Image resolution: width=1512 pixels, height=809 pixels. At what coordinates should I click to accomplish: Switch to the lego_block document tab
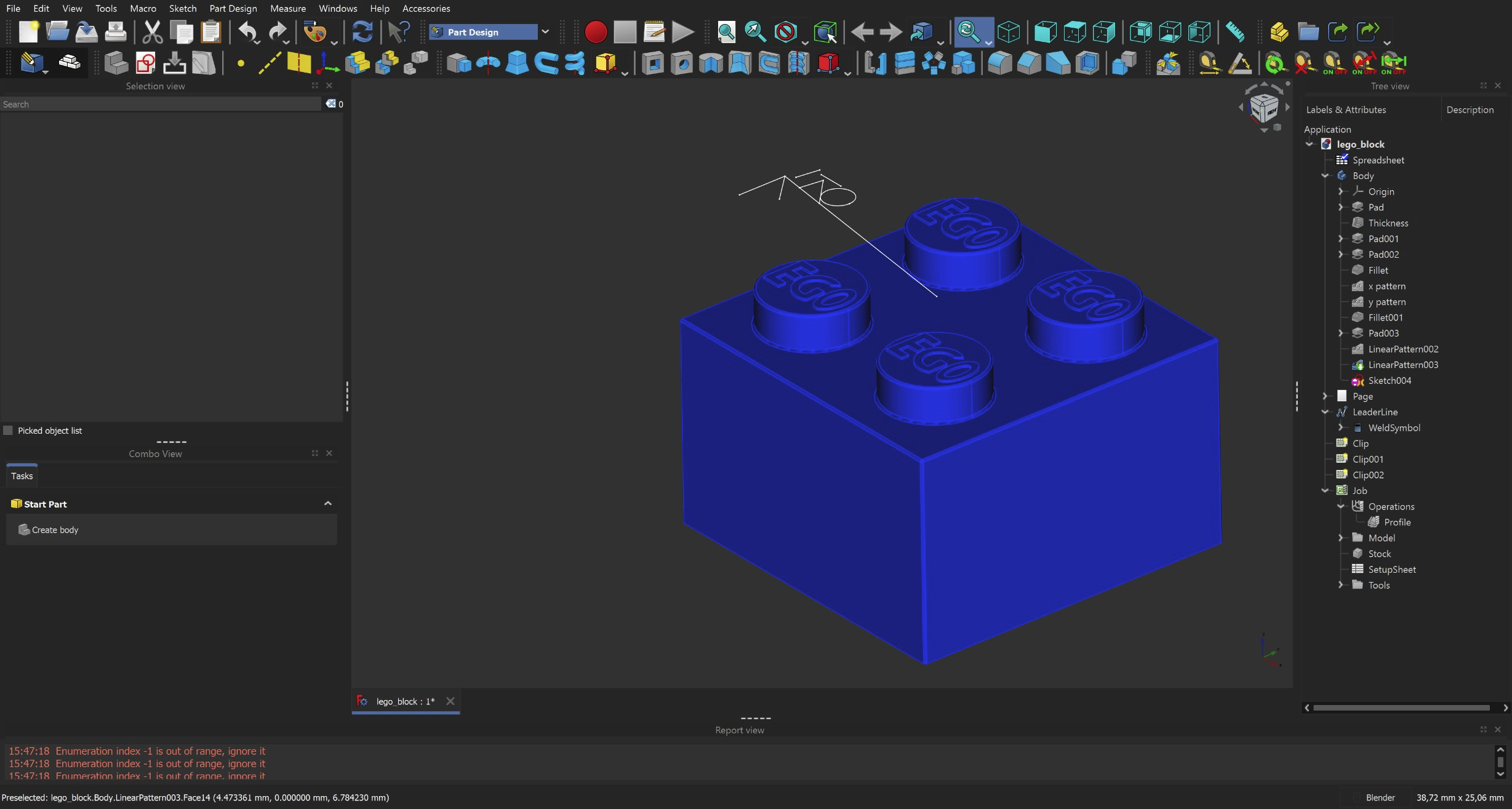pos(404,701)
